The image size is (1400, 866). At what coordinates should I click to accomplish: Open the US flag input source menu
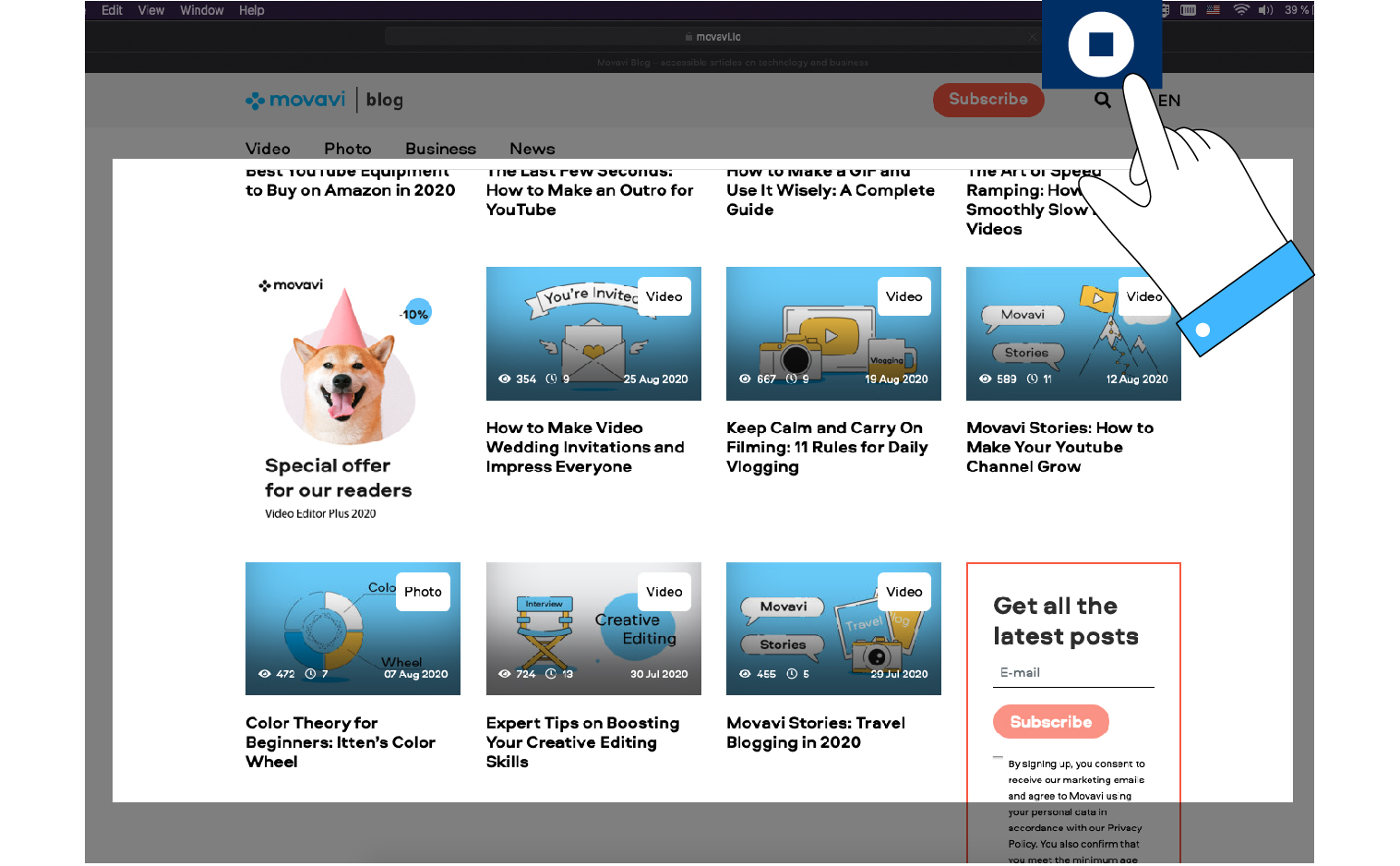tap(1214, 10)
